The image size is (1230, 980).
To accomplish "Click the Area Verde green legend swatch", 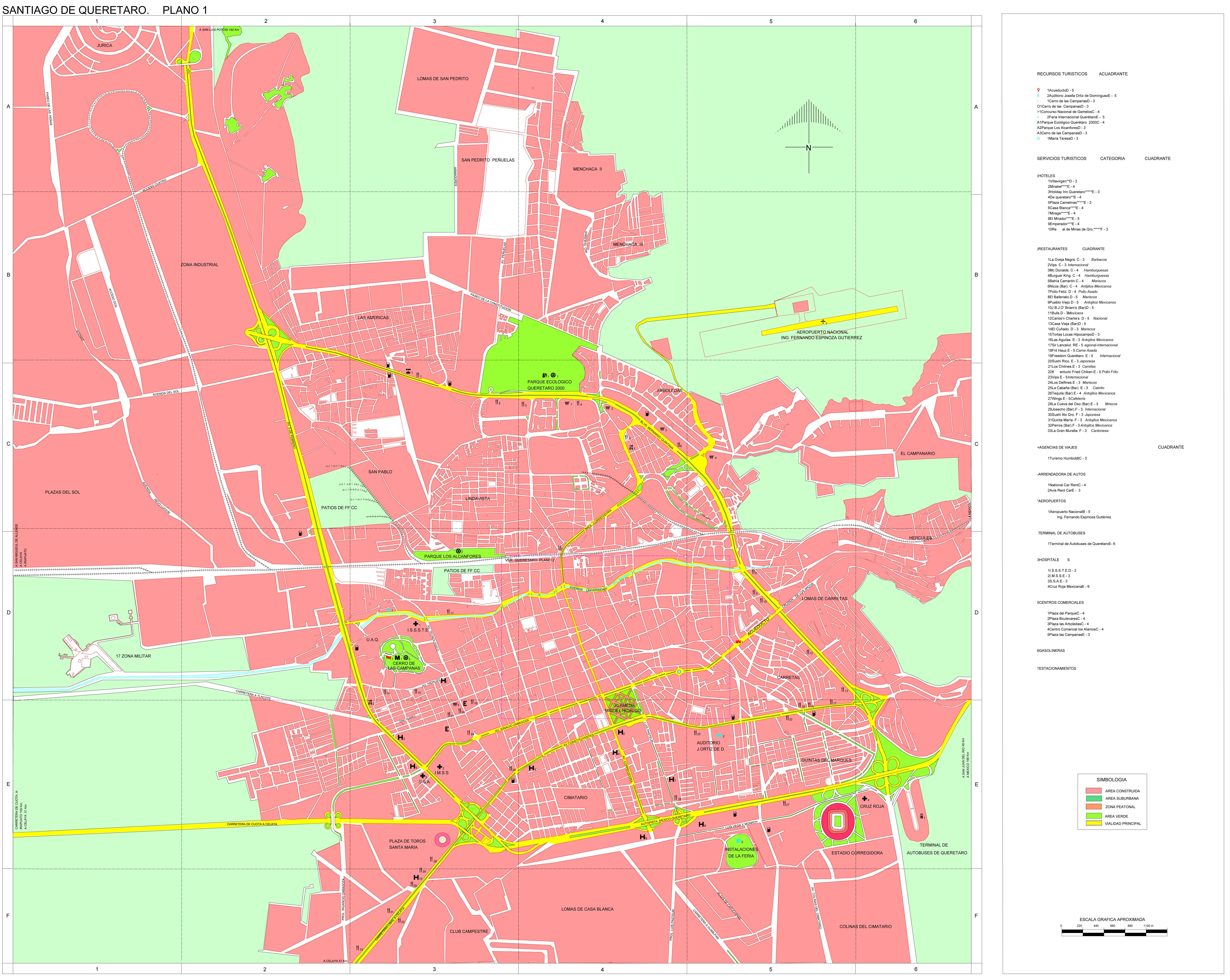I will pos(1094,816).
